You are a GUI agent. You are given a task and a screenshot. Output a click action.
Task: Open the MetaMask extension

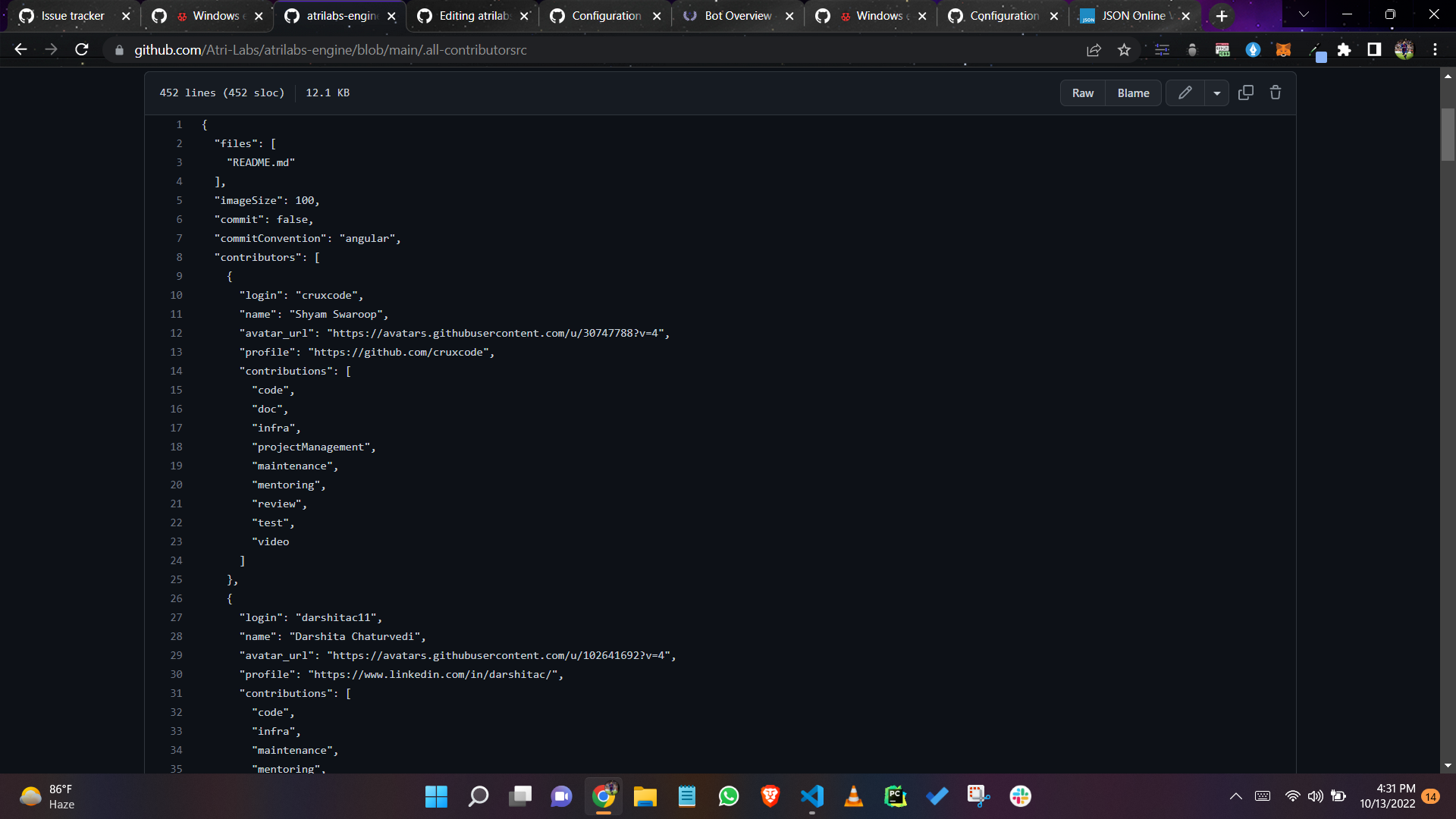coord(1284,49)
